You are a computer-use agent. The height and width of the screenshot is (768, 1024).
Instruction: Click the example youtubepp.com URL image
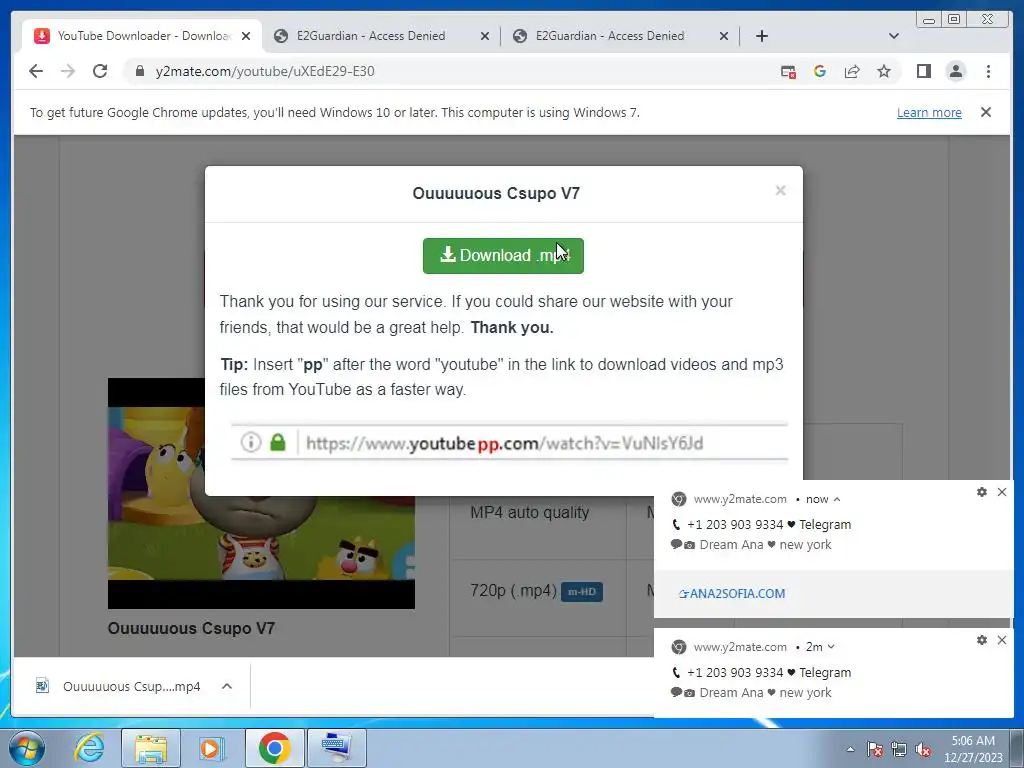point(509,443)
